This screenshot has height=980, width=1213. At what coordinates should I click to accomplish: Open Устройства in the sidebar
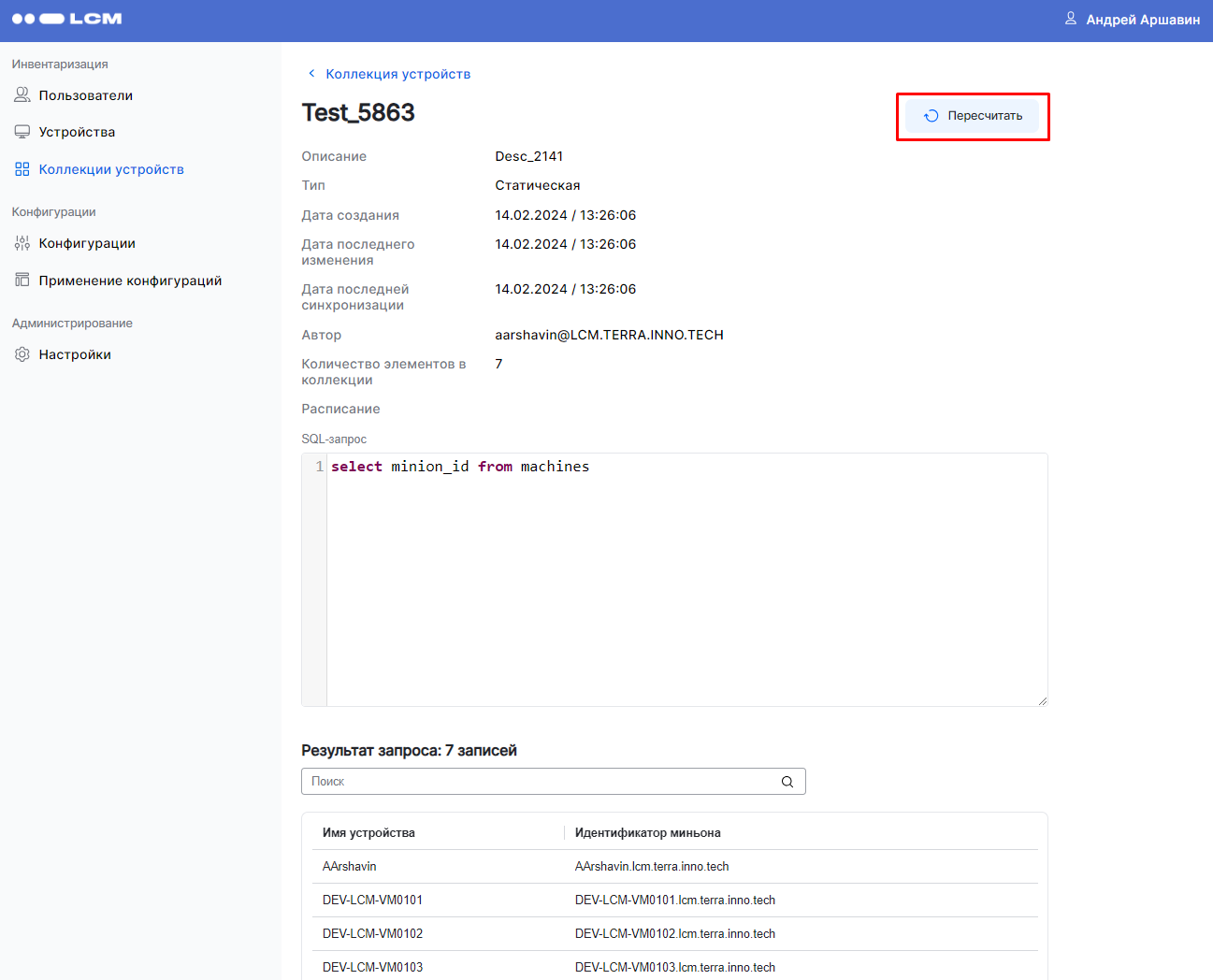point(77,132)
